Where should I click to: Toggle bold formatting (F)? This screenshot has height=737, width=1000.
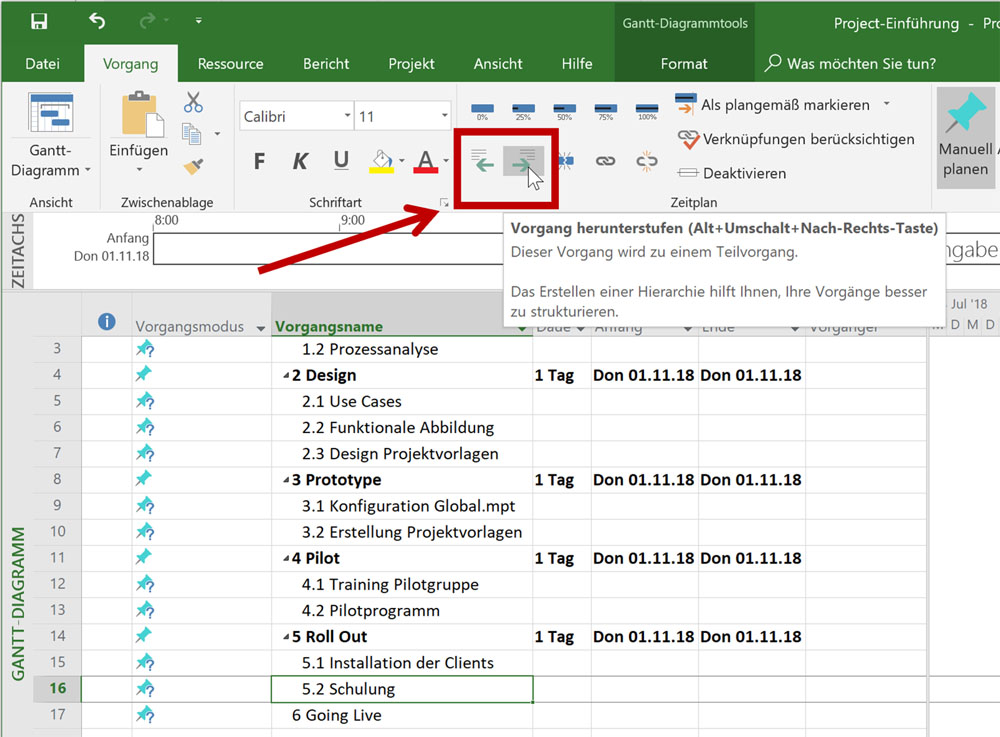(x=260, y=161)
